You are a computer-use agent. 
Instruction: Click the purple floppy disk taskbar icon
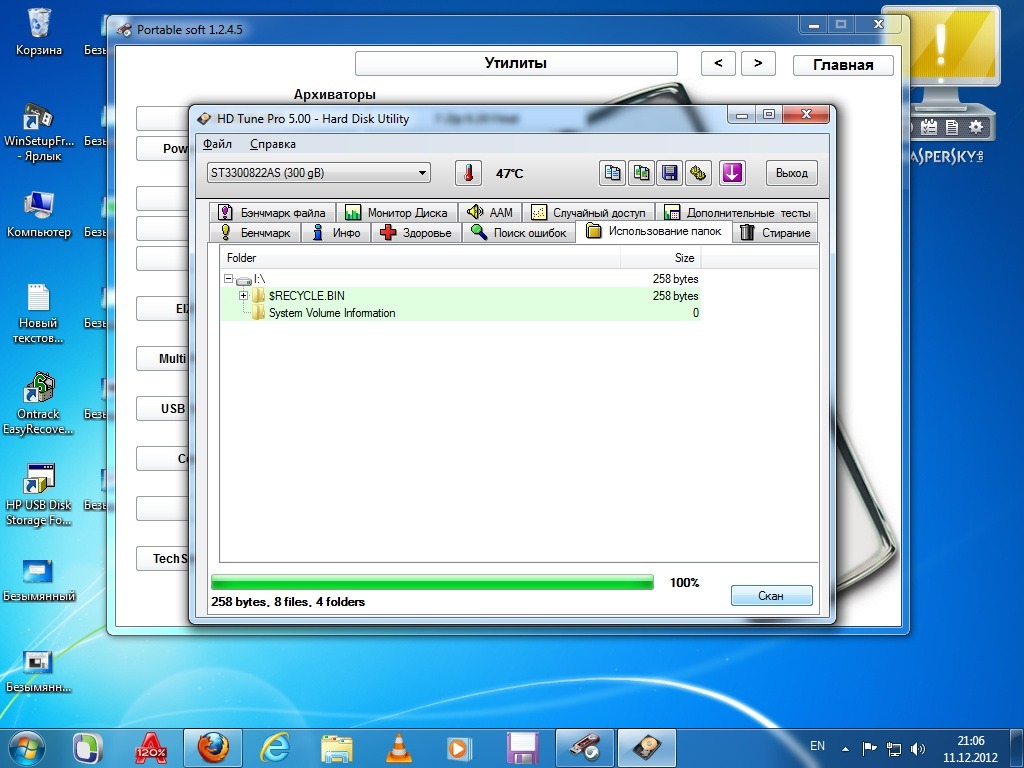(x=522, y=748)
